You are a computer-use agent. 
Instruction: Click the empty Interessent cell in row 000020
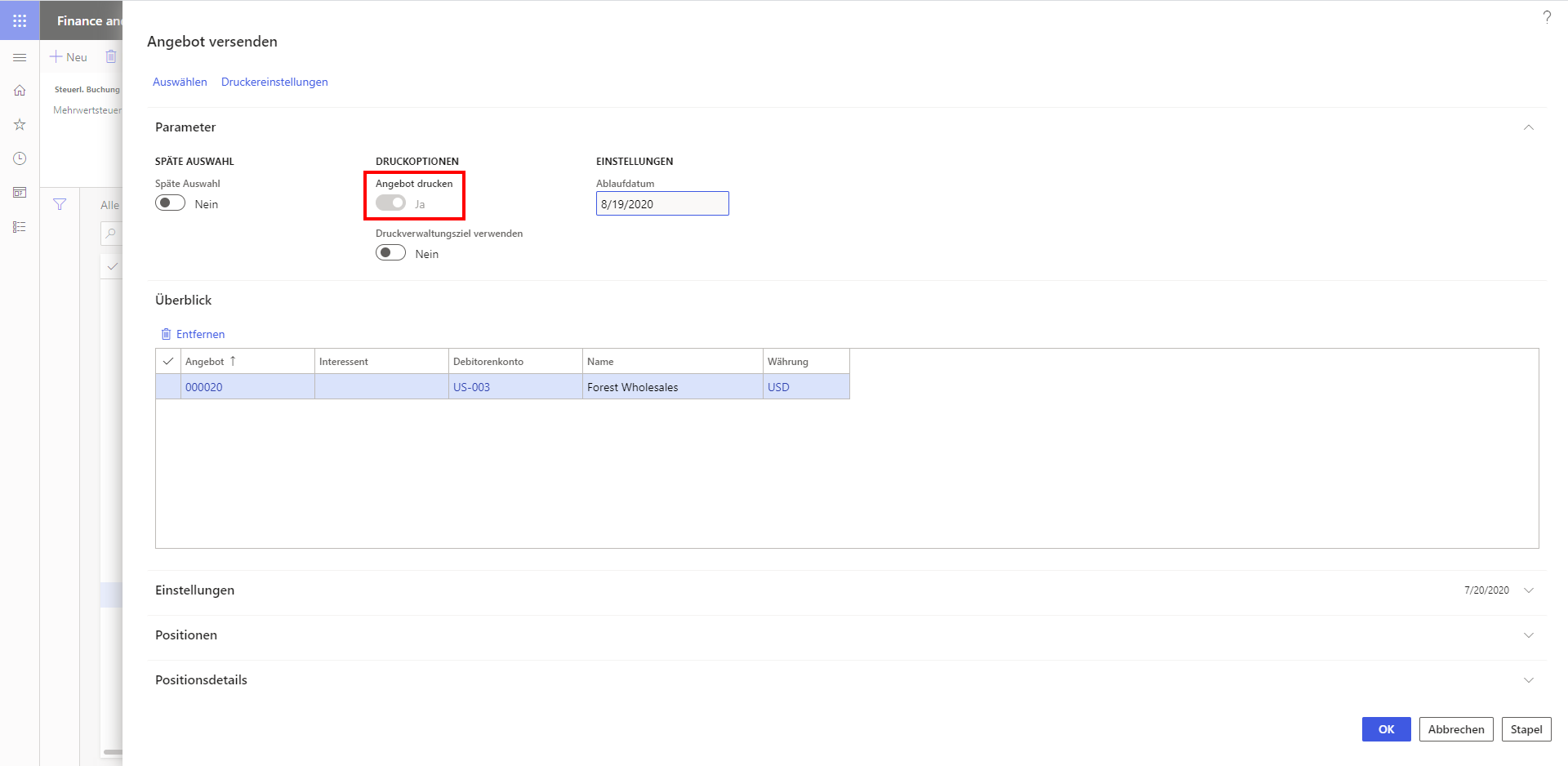pos(381,387)
